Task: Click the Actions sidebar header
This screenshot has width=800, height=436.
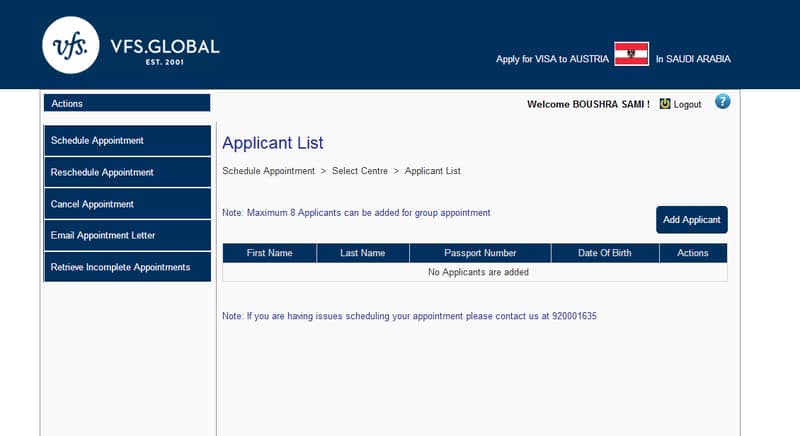Action: [x=127, y=103]
